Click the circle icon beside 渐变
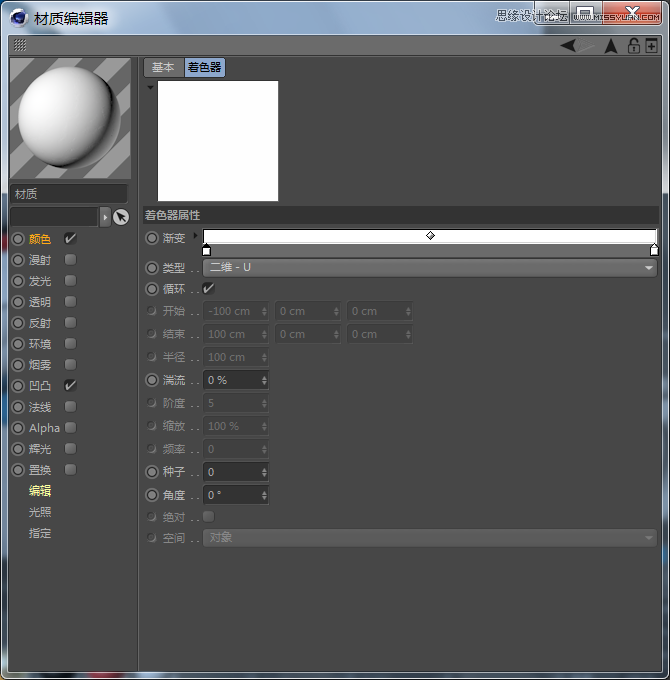The width and height of the screenshot is (670, 680). coord(152,238)
